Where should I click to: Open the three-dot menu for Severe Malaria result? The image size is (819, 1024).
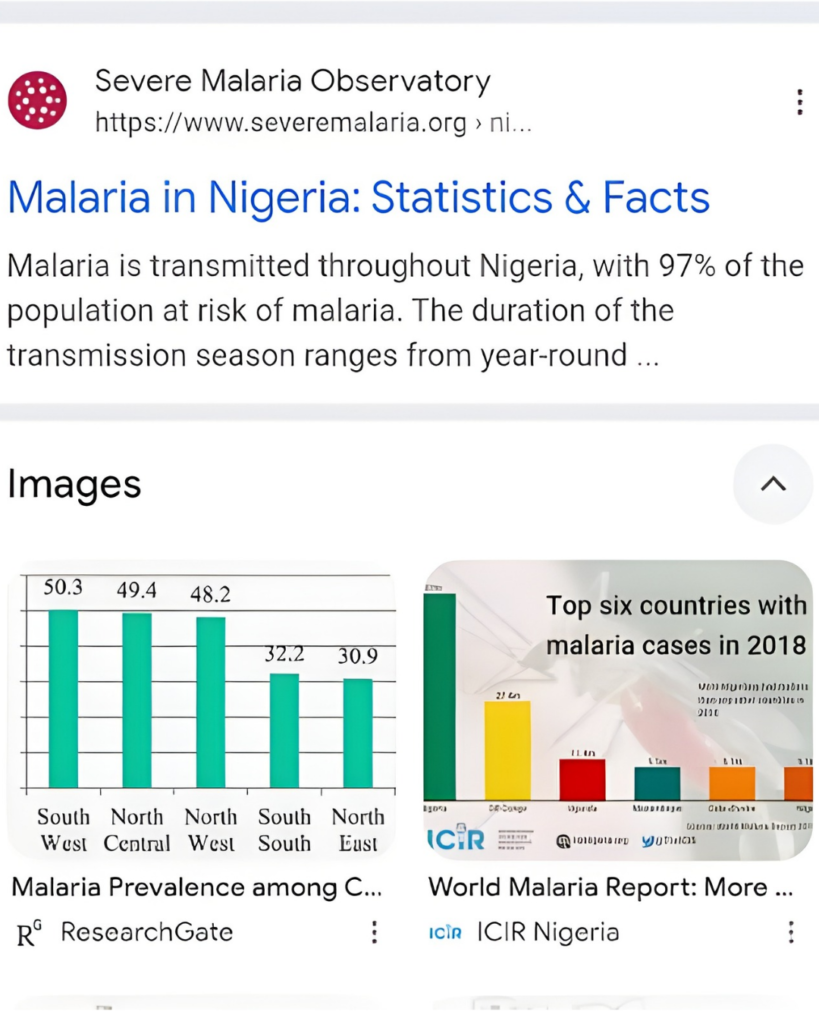point(799,103)
